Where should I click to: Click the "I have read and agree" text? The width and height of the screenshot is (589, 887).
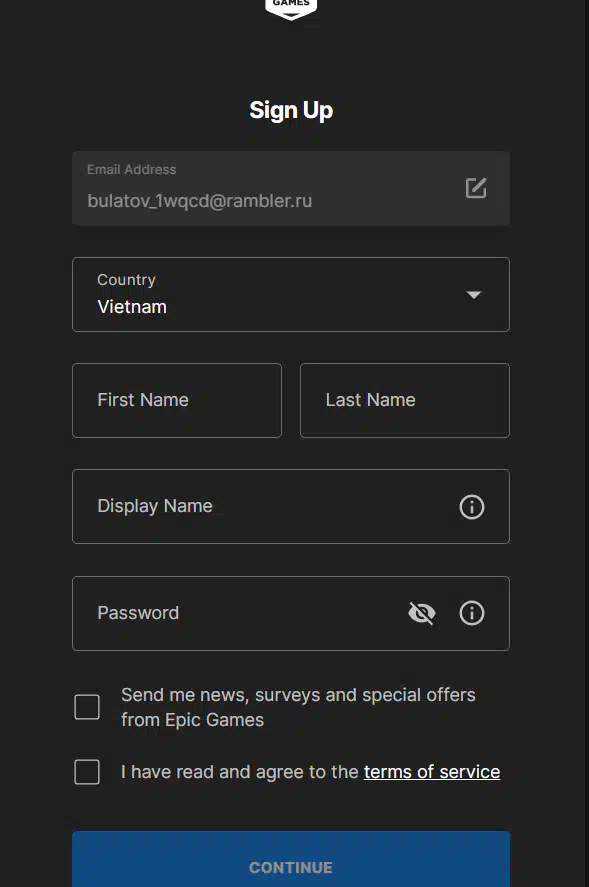point(240,772)
